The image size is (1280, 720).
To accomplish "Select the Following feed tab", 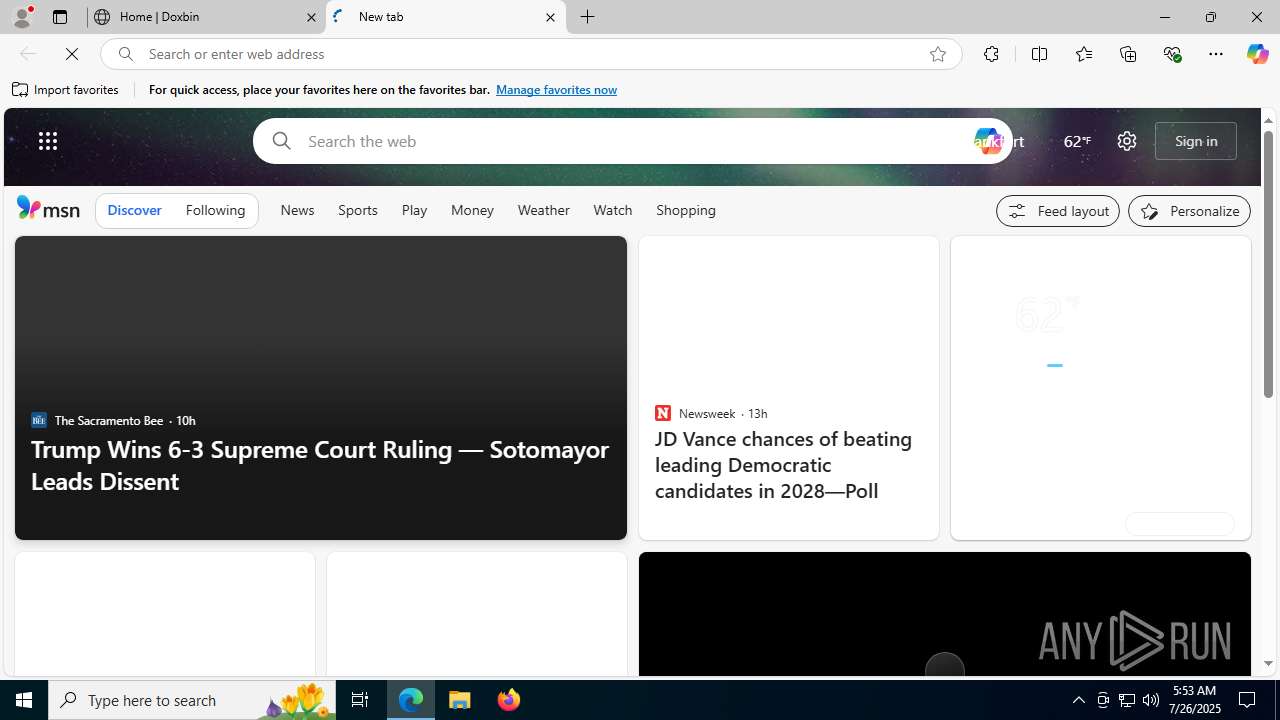I will coord(215,210).
